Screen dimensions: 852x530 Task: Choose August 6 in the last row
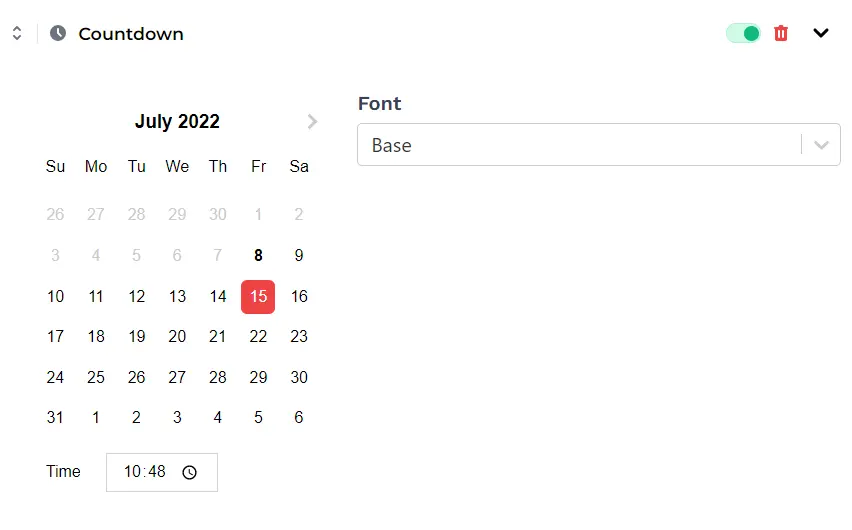[299, 417]
